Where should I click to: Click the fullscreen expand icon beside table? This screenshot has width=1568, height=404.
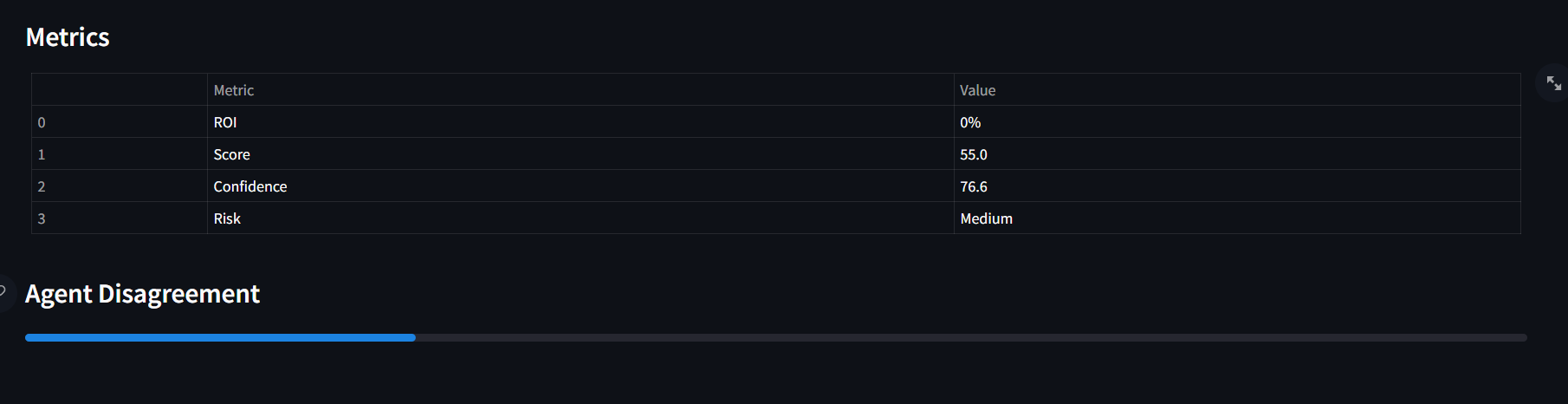coord(1553,83)
